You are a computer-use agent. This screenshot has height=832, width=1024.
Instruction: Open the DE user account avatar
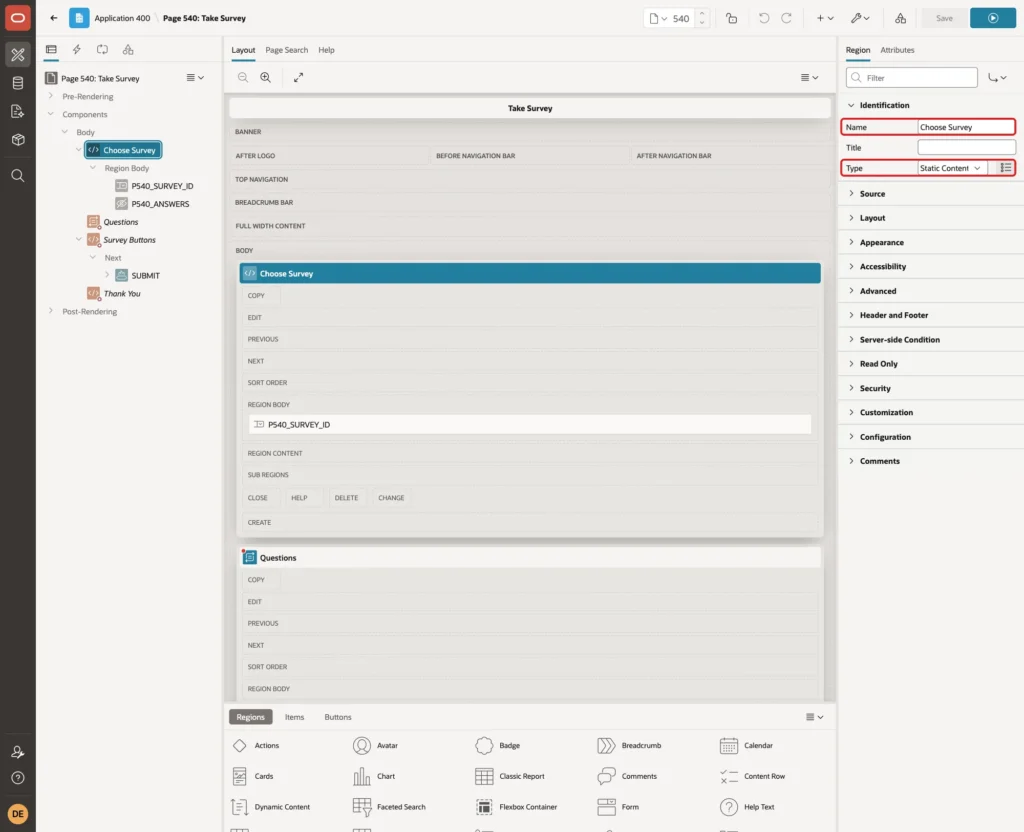tap(18, 814)
